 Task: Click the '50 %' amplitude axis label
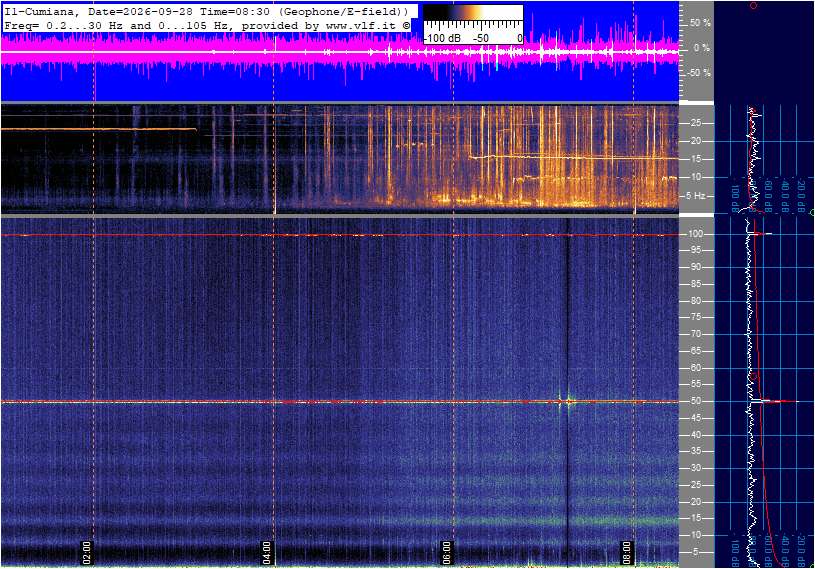tap(700, 23)
